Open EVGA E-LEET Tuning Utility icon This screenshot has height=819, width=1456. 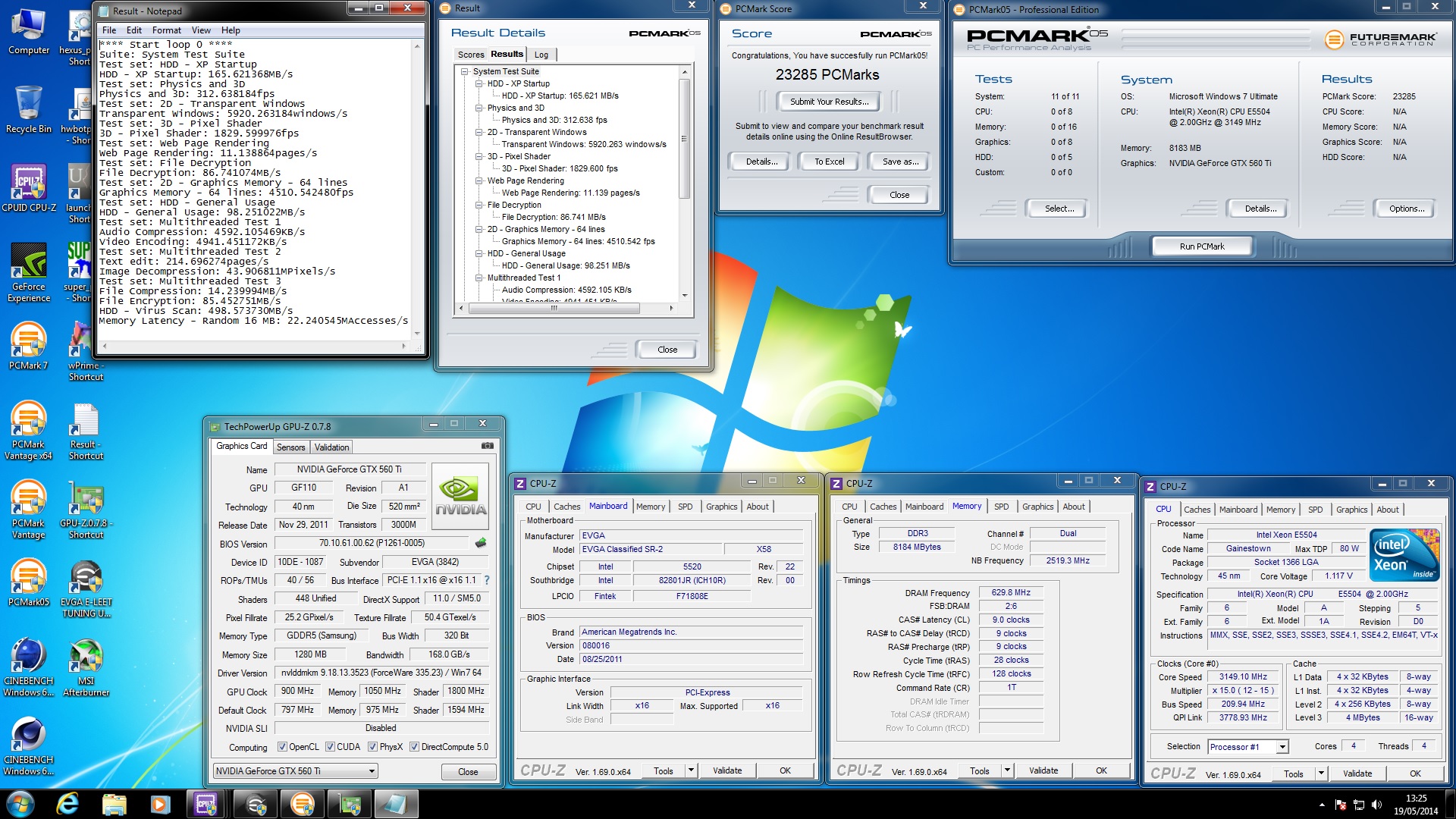point(86,588)
